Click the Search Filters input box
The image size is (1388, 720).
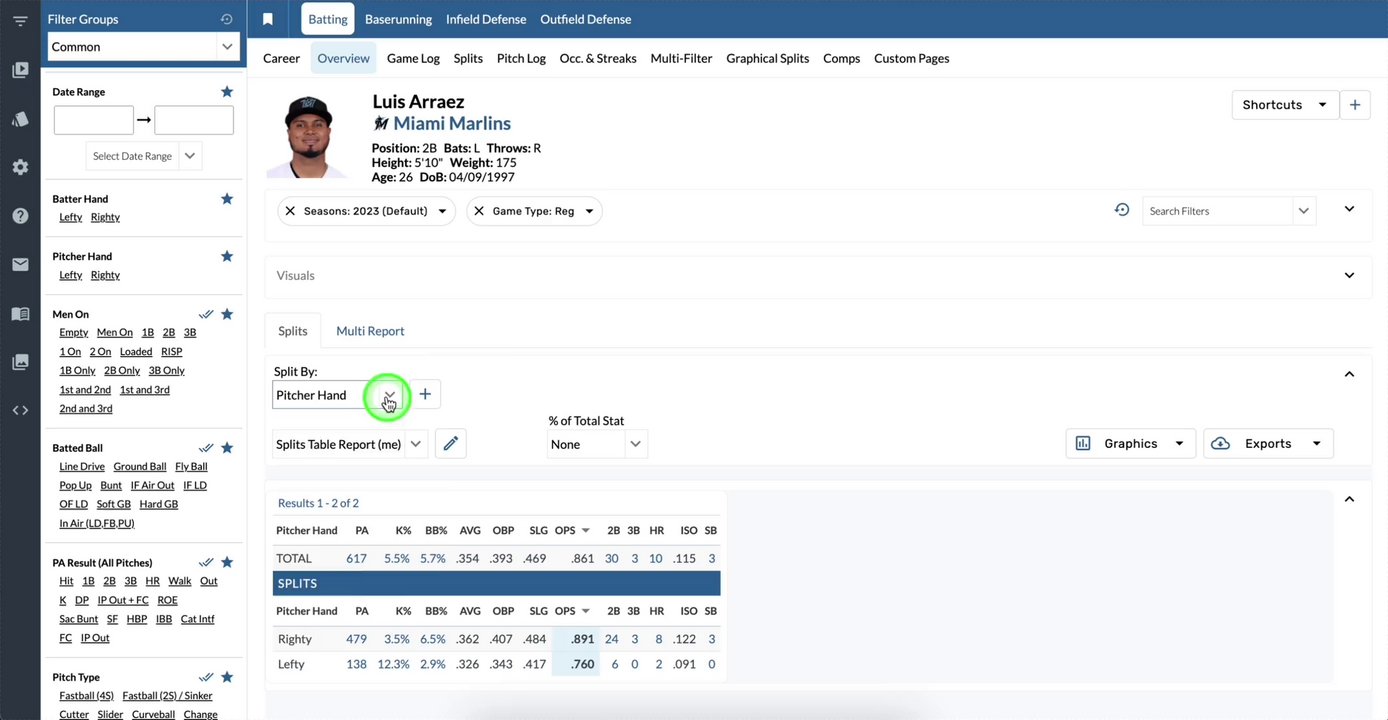[1218, 211]
